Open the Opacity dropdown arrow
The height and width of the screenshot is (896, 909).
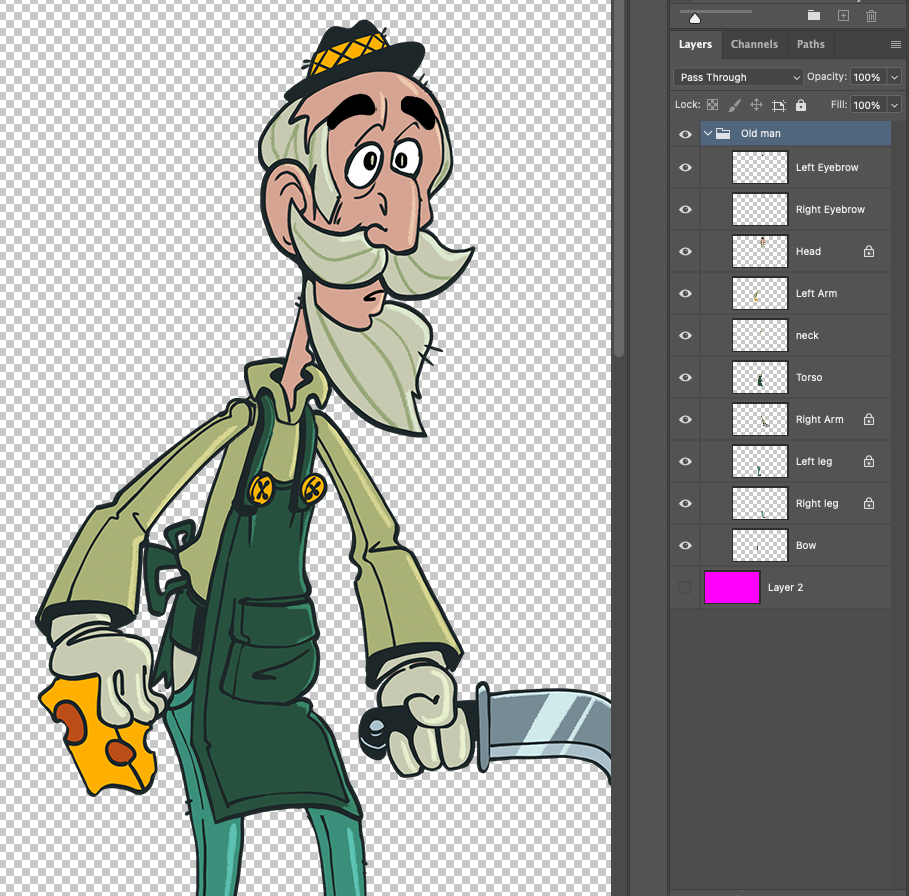pos(895,77)
